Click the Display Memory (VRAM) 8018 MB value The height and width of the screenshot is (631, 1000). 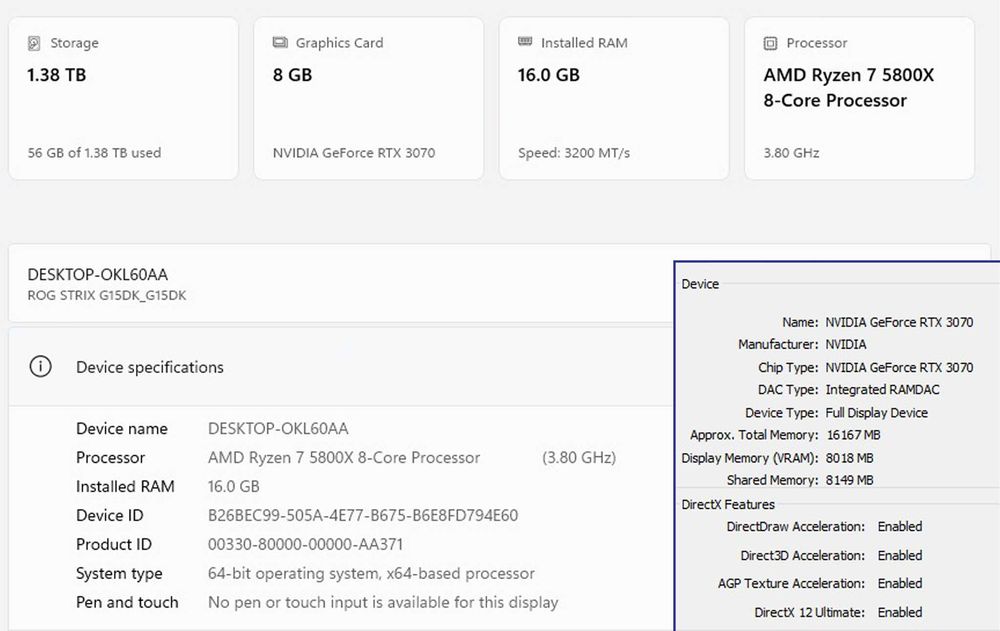(849, 458)
